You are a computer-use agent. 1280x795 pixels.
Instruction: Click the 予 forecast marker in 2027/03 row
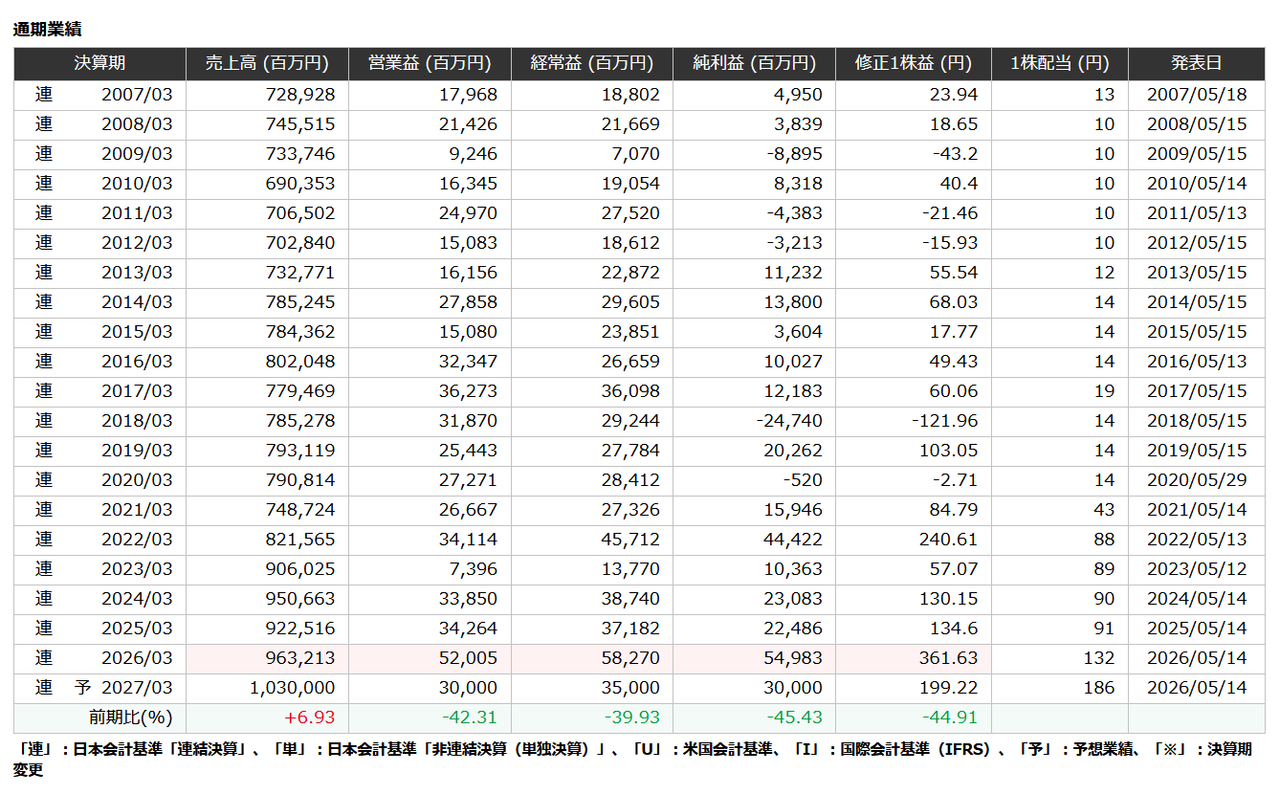pos(82,688)
